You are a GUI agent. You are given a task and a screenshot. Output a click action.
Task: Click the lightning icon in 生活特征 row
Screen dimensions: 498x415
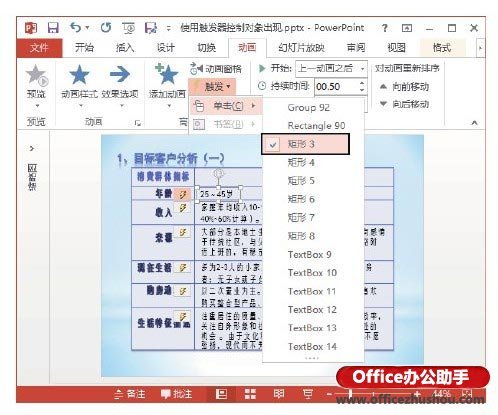click(182, 316)
